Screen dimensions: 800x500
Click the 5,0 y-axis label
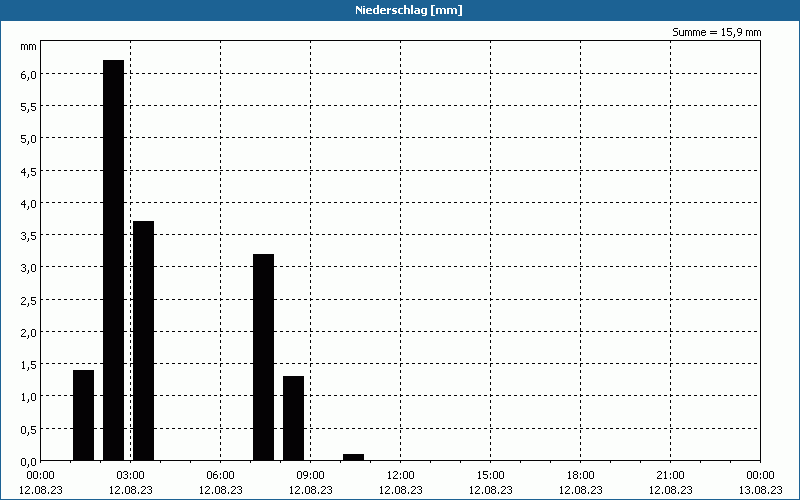coord(29,139)
